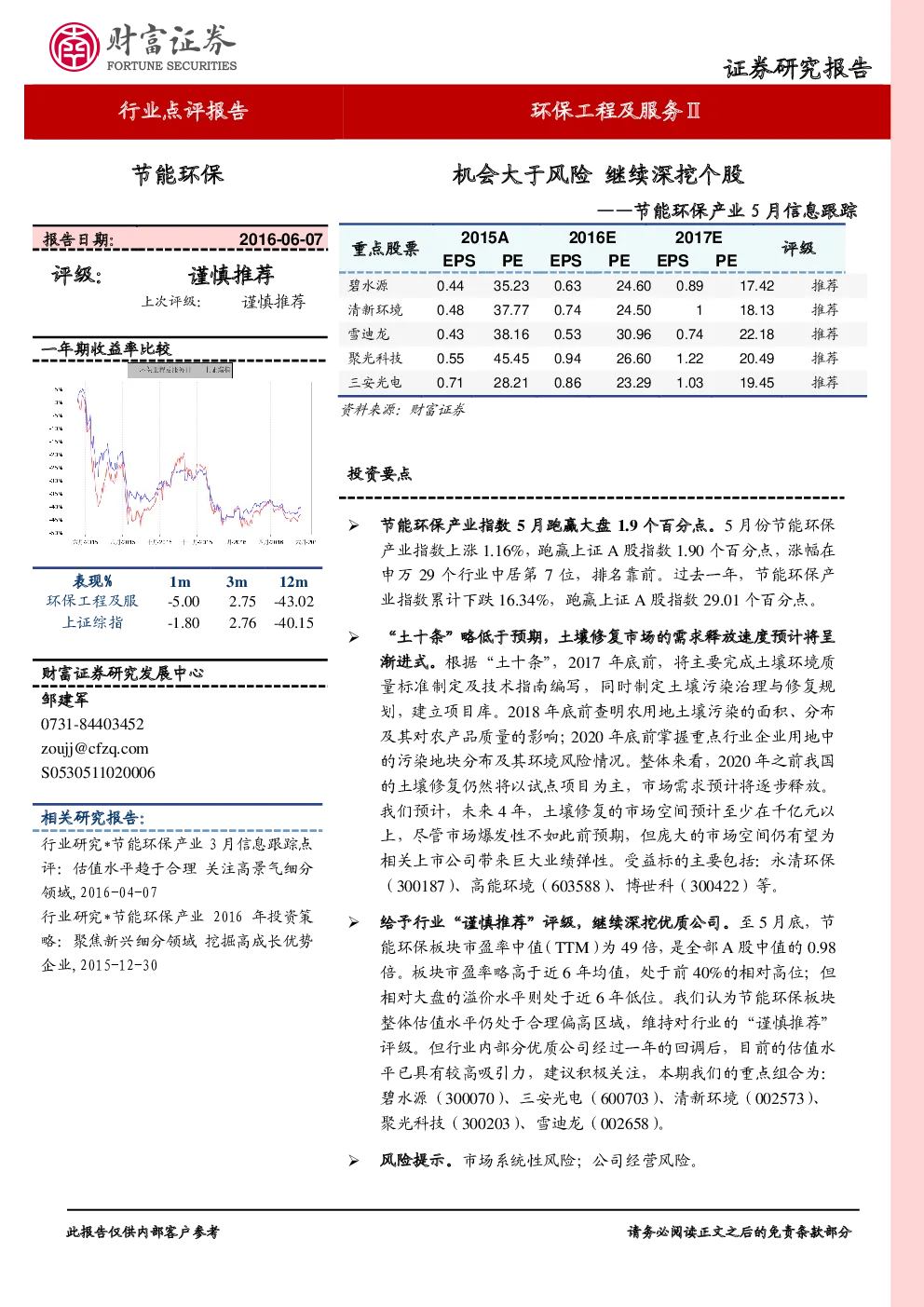Click the headline 机会大于风险 继续深挖个股
The height and width of the screenshot is (1307, 924).
598,174
